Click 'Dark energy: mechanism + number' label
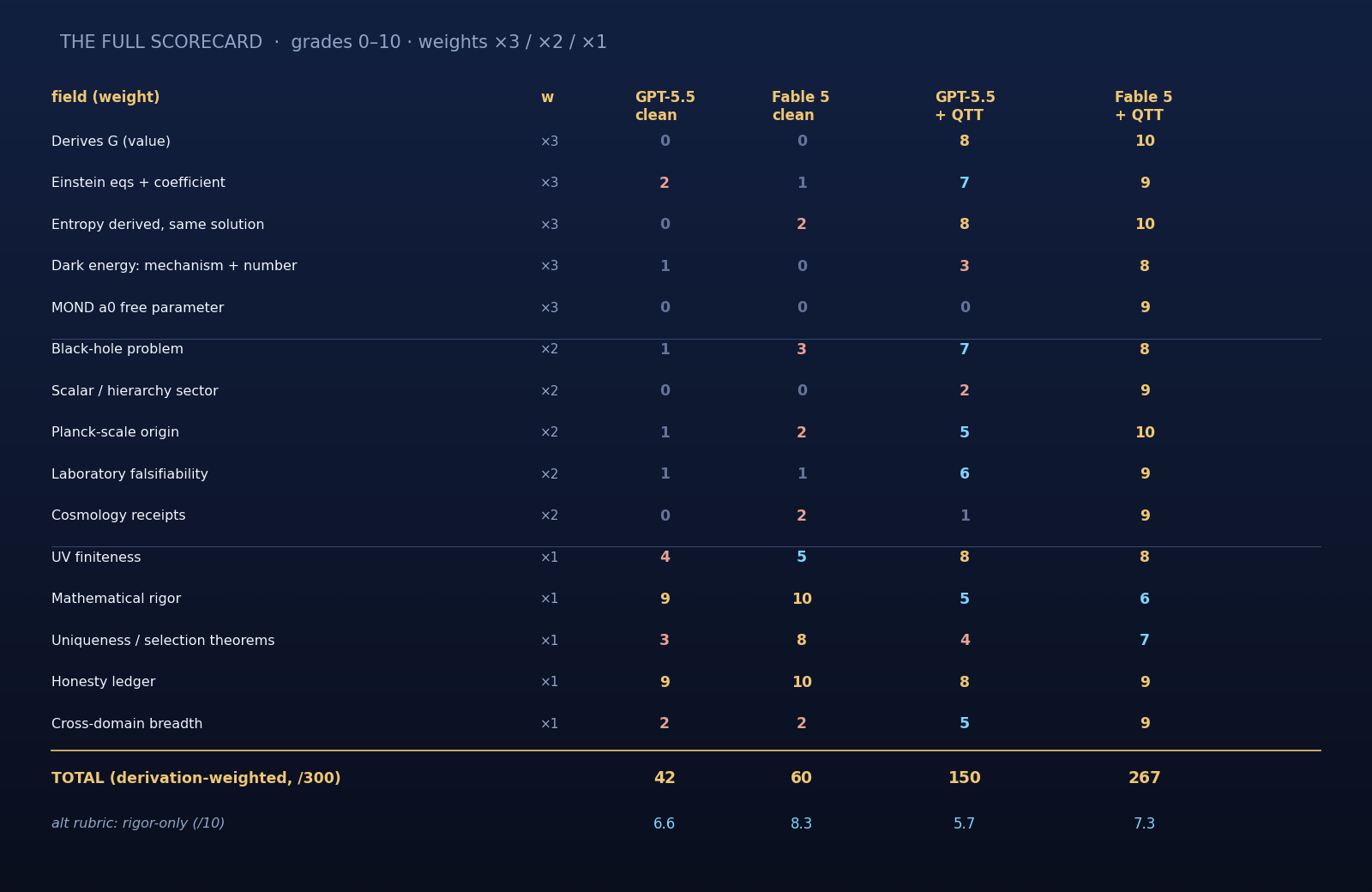 coord(174,266)
